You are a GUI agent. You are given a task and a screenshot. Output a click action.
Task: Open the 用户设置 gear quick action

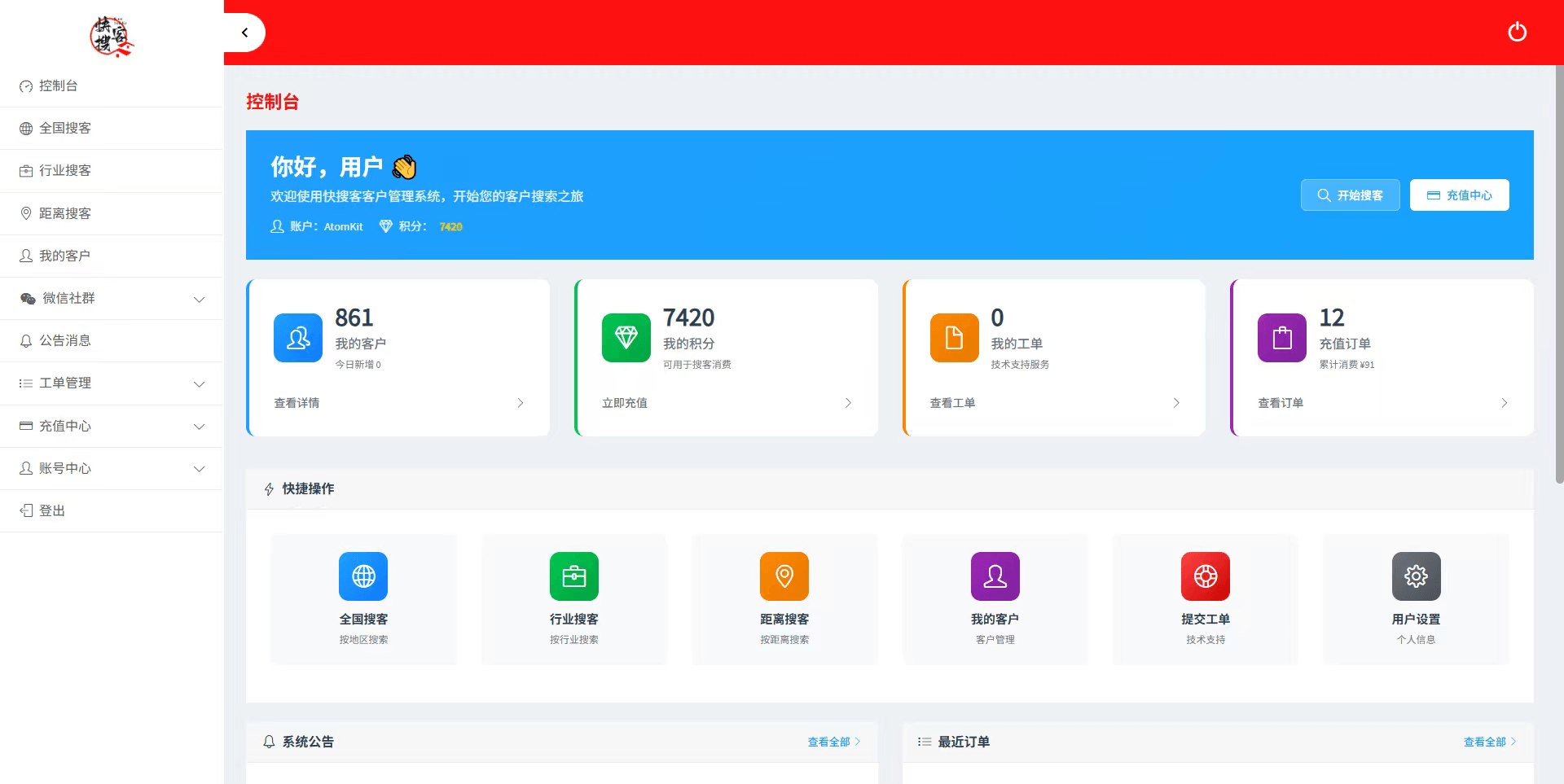(x=1416, y=576)
